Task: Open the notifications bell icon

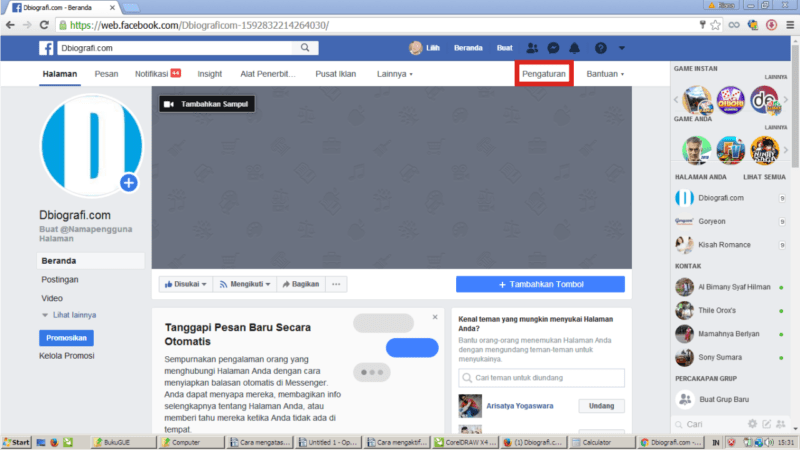Action: coord(574,48)
